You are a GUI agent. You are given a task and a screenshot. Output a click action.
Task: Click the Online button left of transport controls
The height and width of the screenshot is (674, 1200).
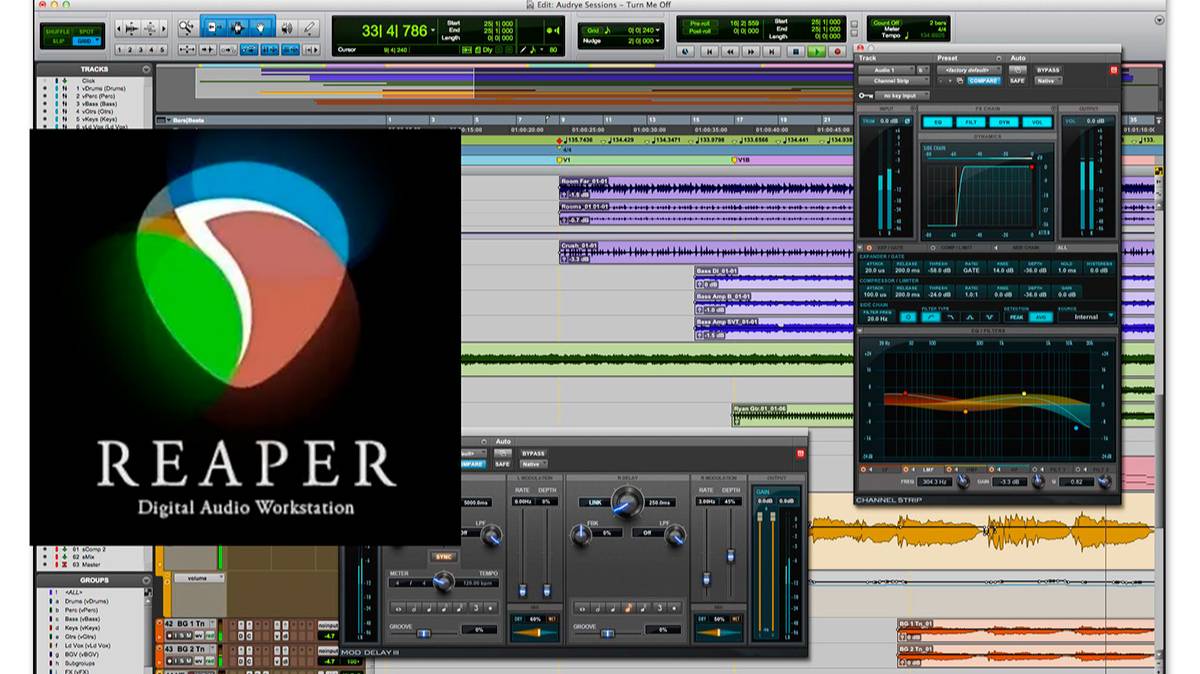tap(685, 51)
